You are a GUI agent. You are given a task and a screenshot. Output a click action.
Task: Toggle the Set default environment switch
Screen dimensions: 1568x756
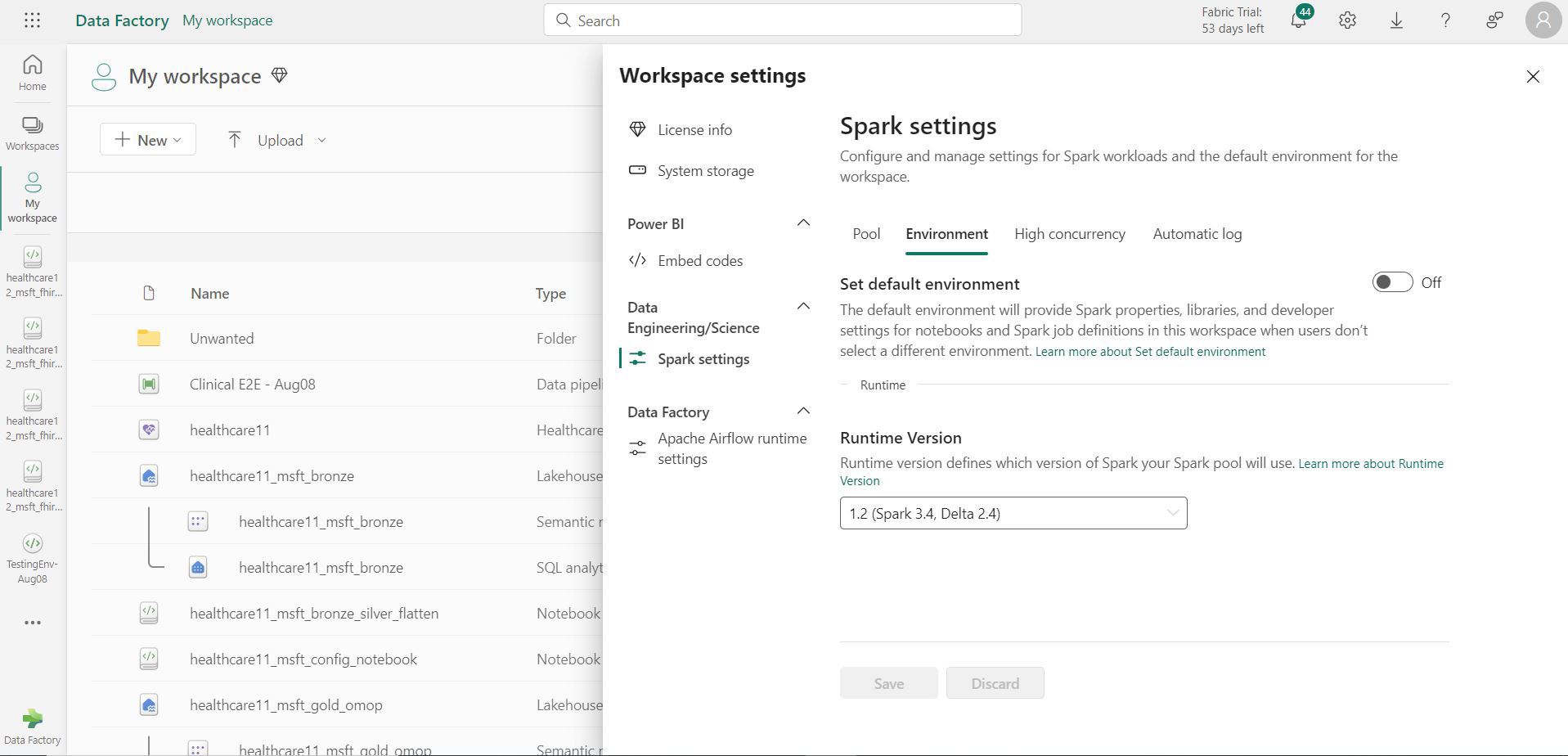(x=1392, y=282)
